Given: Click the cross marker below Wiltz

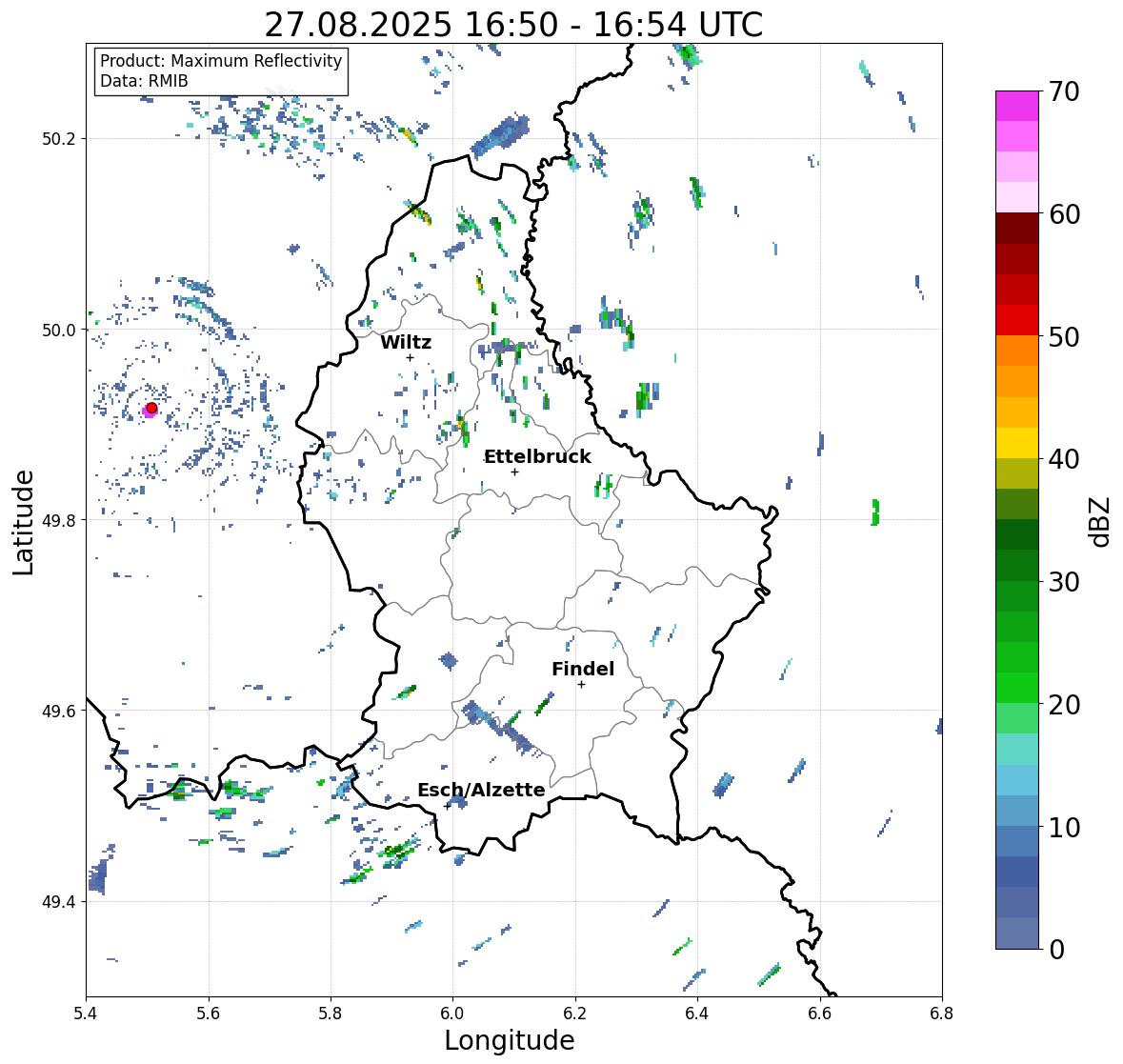Looking at the screenshot, I should point(410,357).
